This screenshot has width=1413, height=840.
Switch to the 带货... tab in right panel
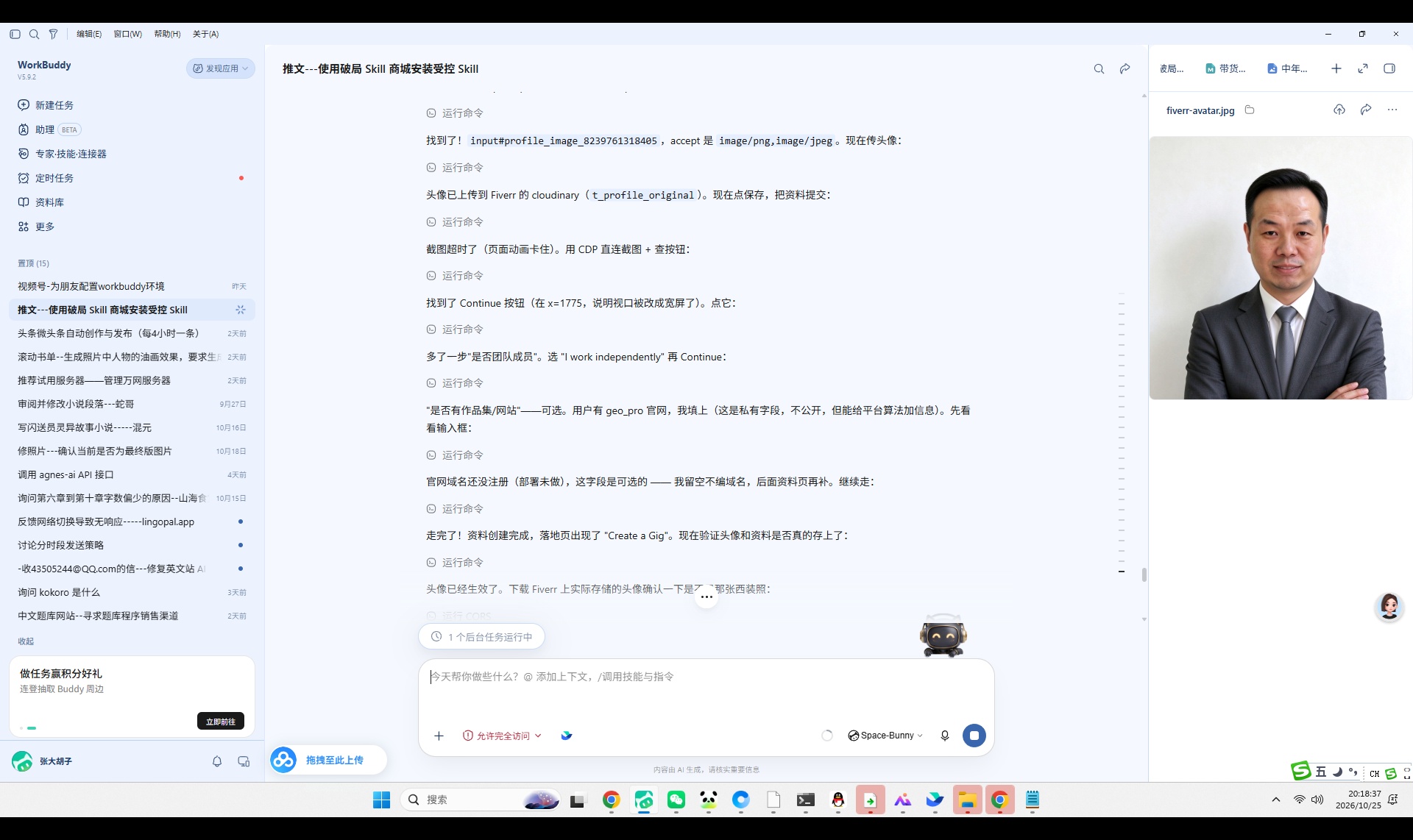1225,68
